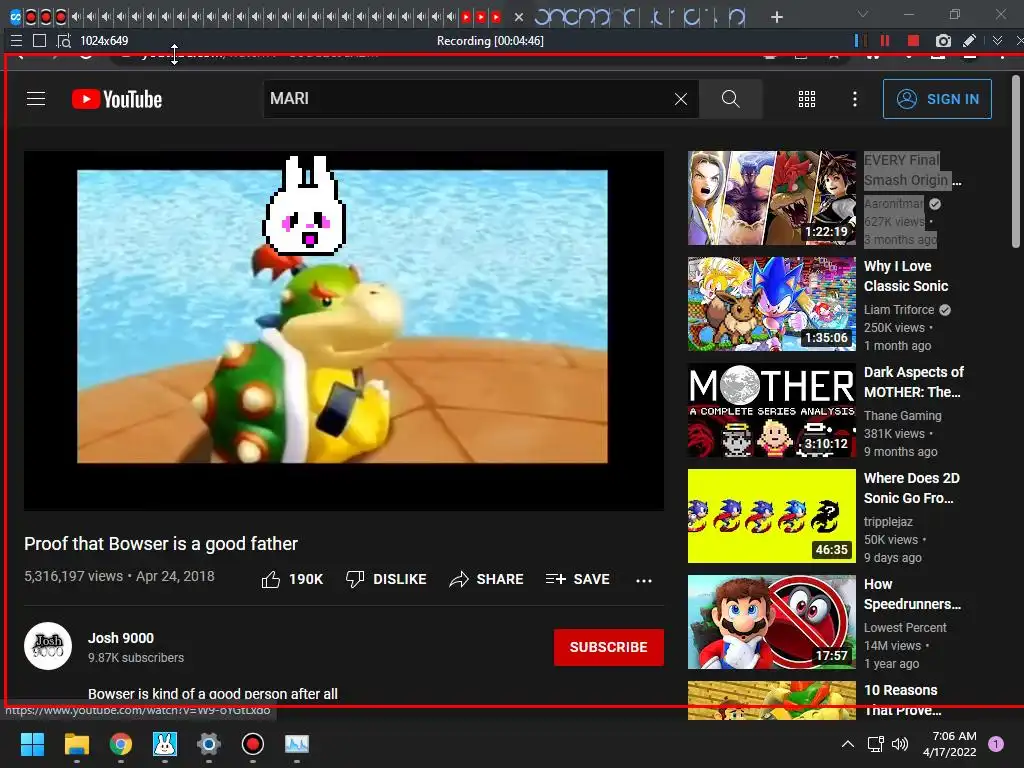1024x768 pixels.
Task: Click the search magnifier button
Action: pos(730,99)
